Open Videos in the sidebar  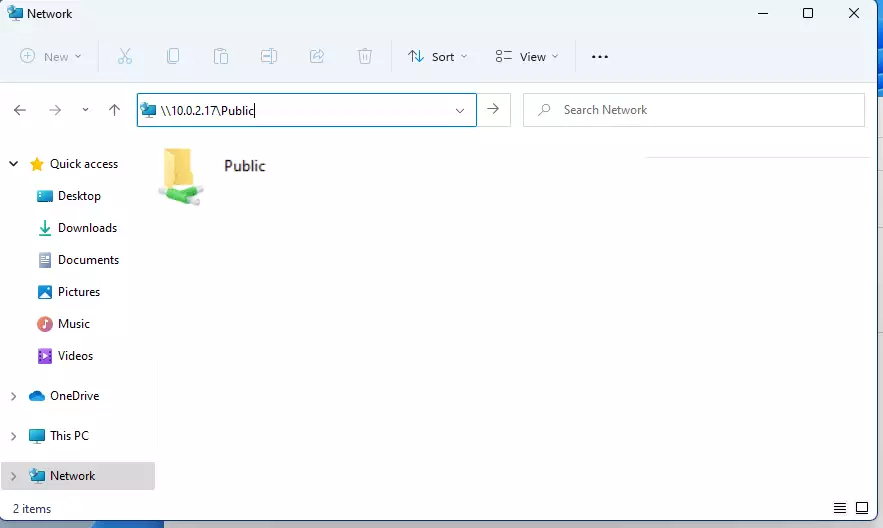[x=75, y=356]
